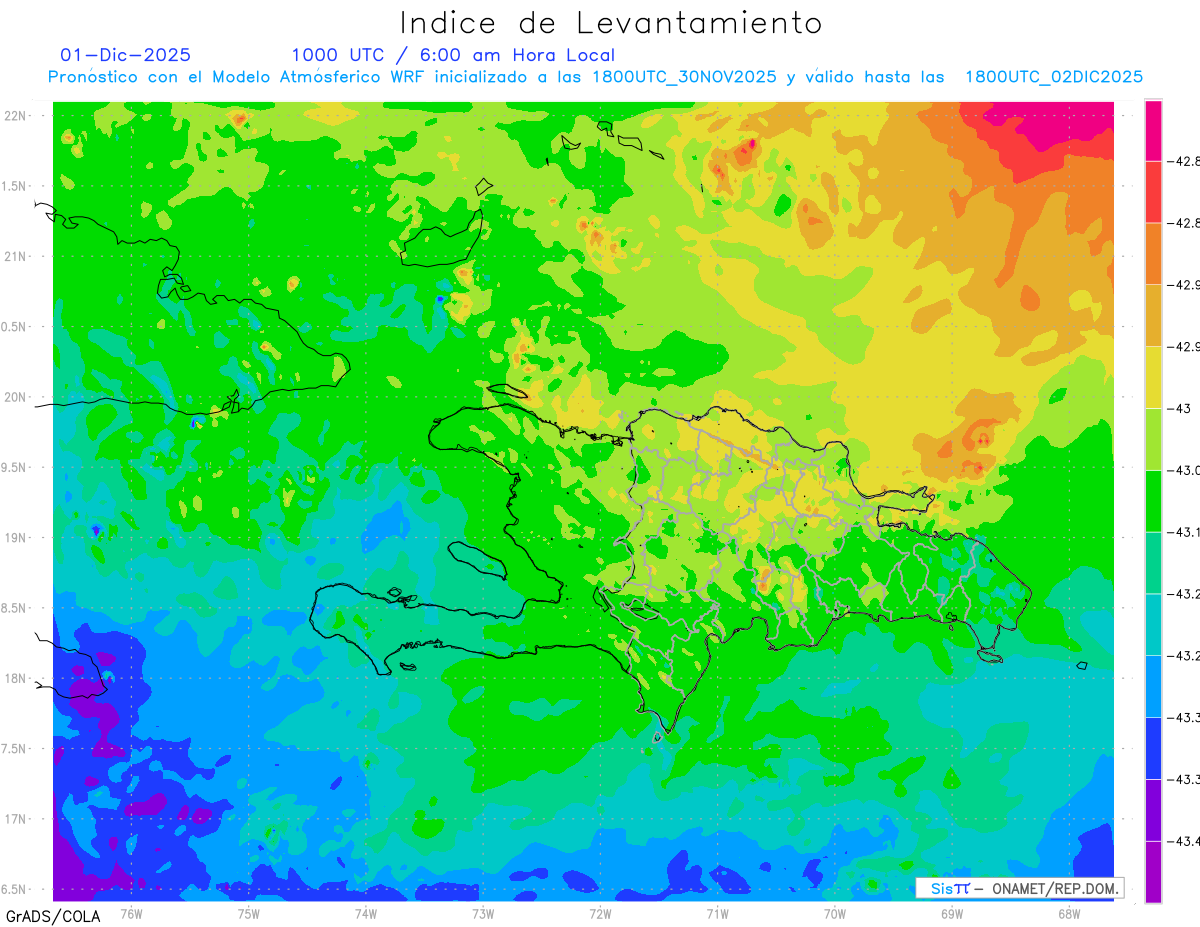The image size is (1200, 927).
Task: Click the "1800UTC_30NOV2025" initialization time
Action: [x=685, y=77]
